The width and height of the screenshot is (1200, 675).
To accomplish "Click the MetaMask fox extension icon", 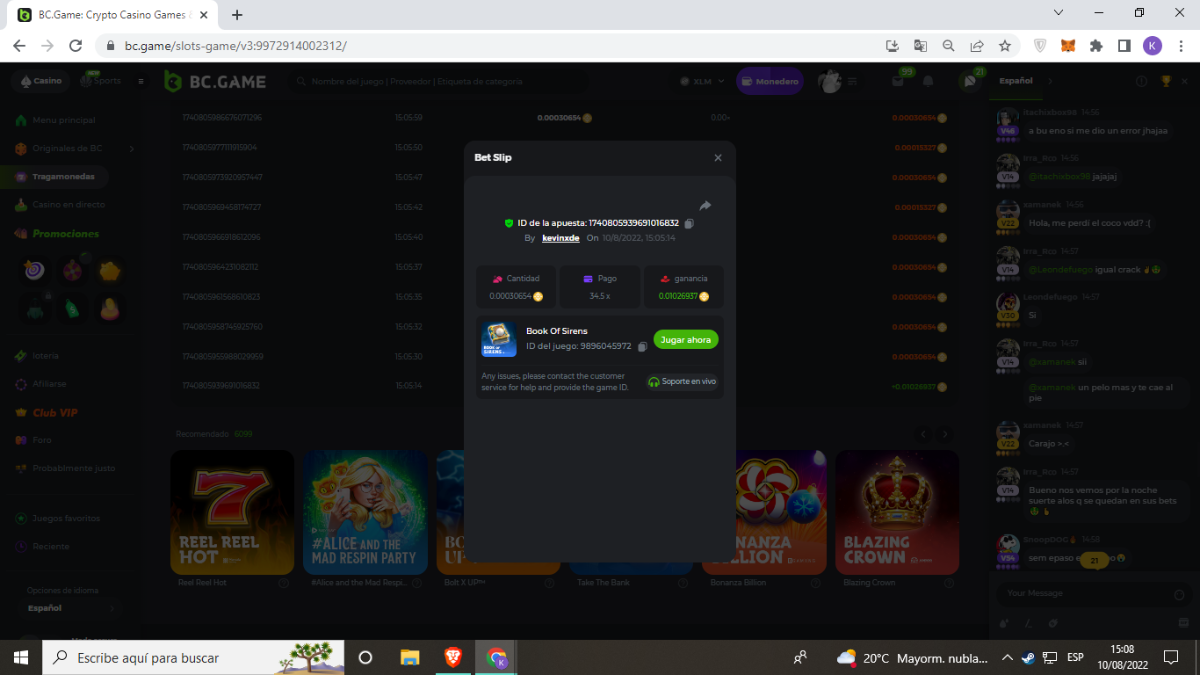I will 1068,46.
